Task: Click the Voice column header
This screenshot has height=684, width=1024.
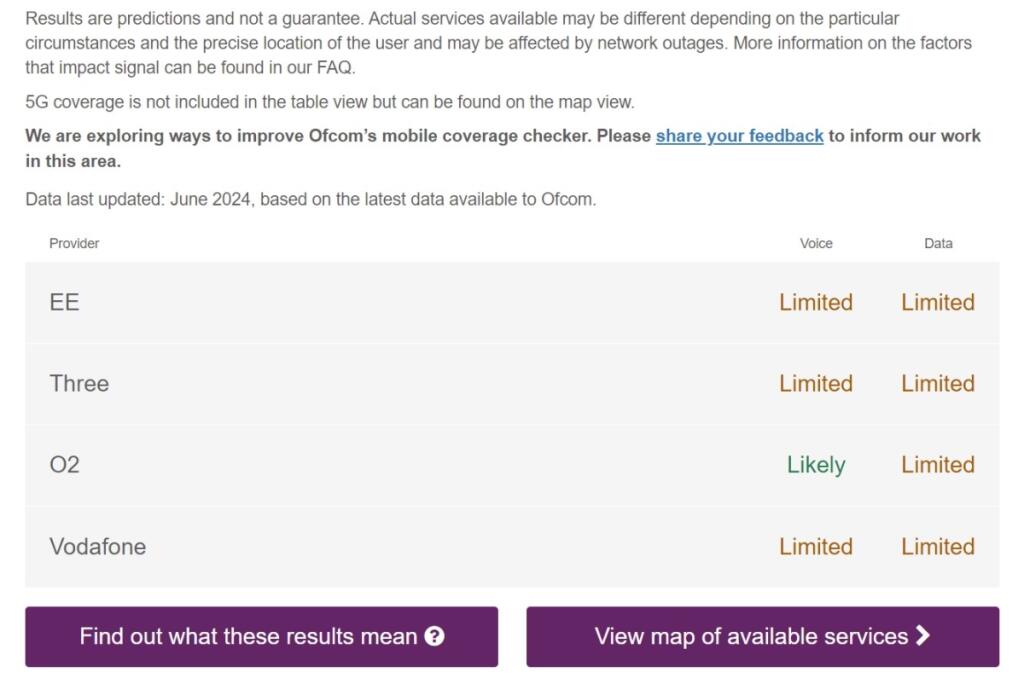Action: (816, 243)
